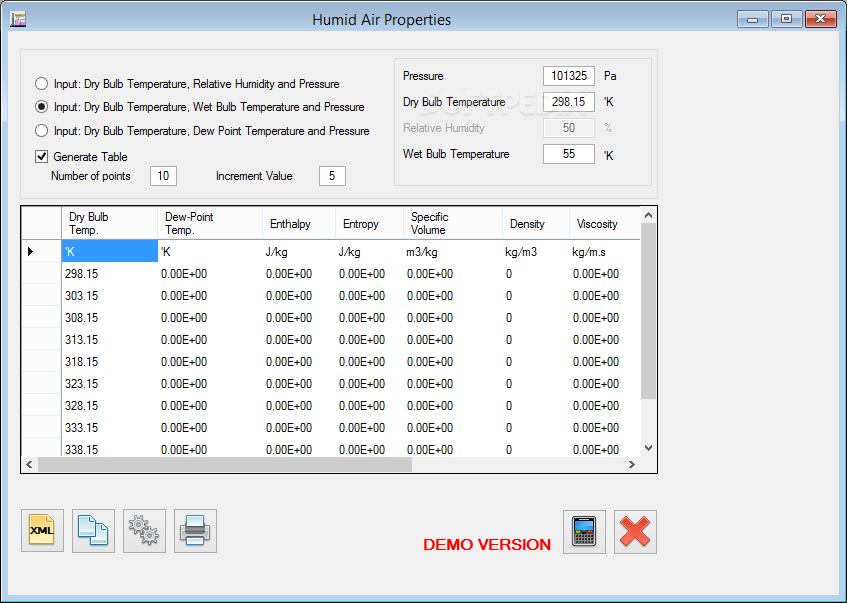Click the application icon in the title bar
The image size is (847, 603).
tap(18, 19)
